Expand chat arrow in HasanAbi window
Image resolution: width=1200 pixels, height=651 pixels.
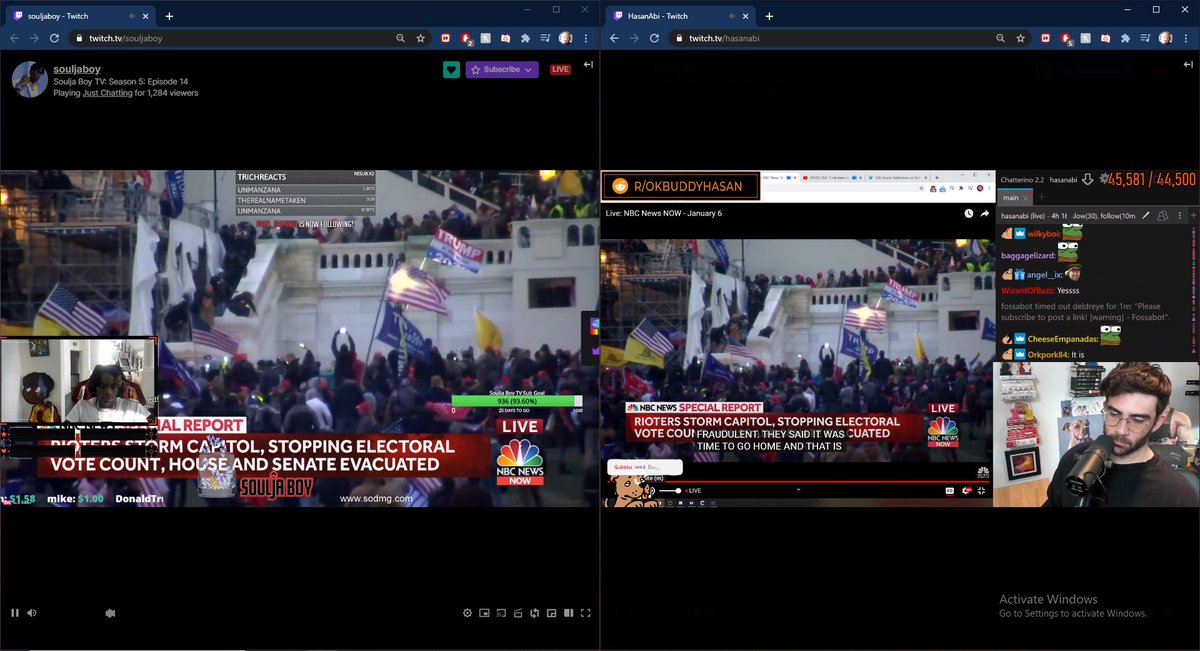coord(1187,65)
